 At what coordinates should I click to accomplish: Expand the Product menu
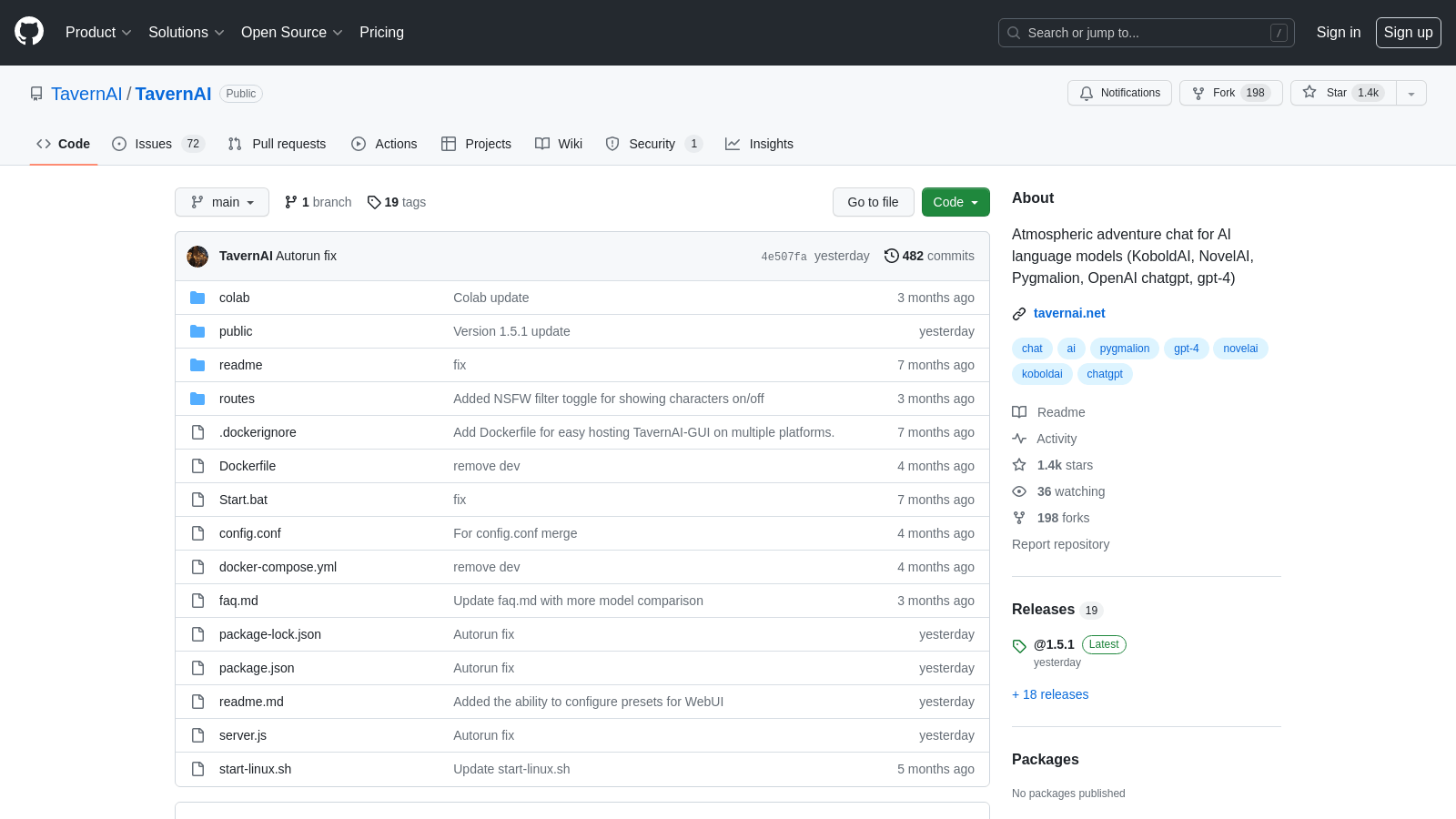[x=98, y=32]
